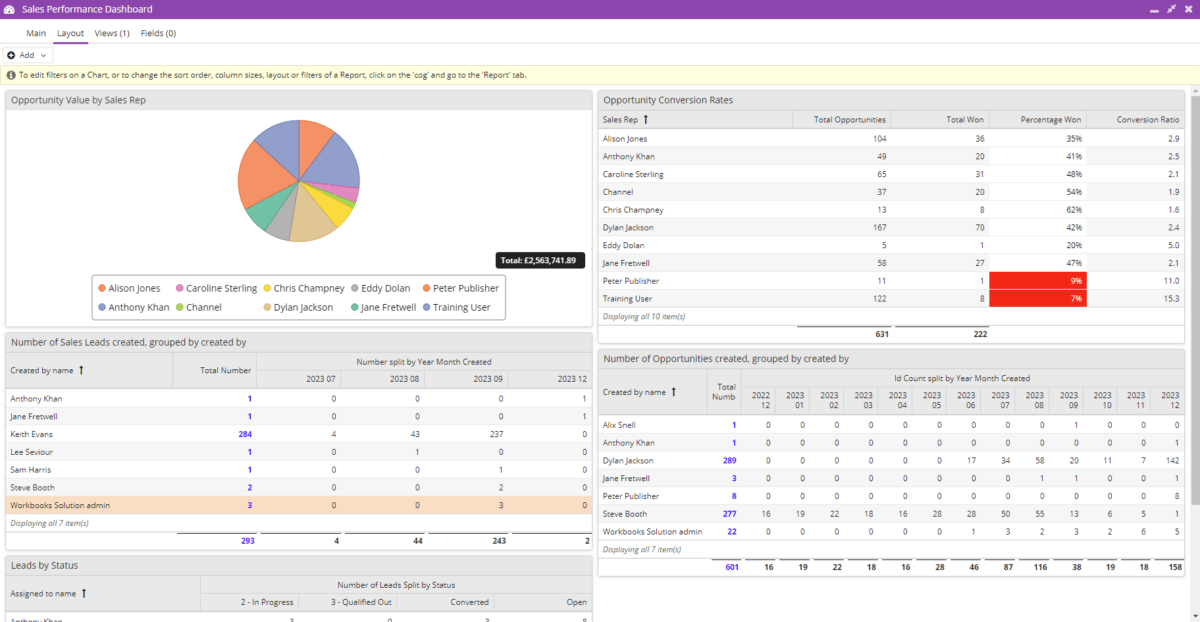Click Dylan Jackson's 289 opportunities total
The height and width of the screenshot is (622, 1200).
[730, 460]
